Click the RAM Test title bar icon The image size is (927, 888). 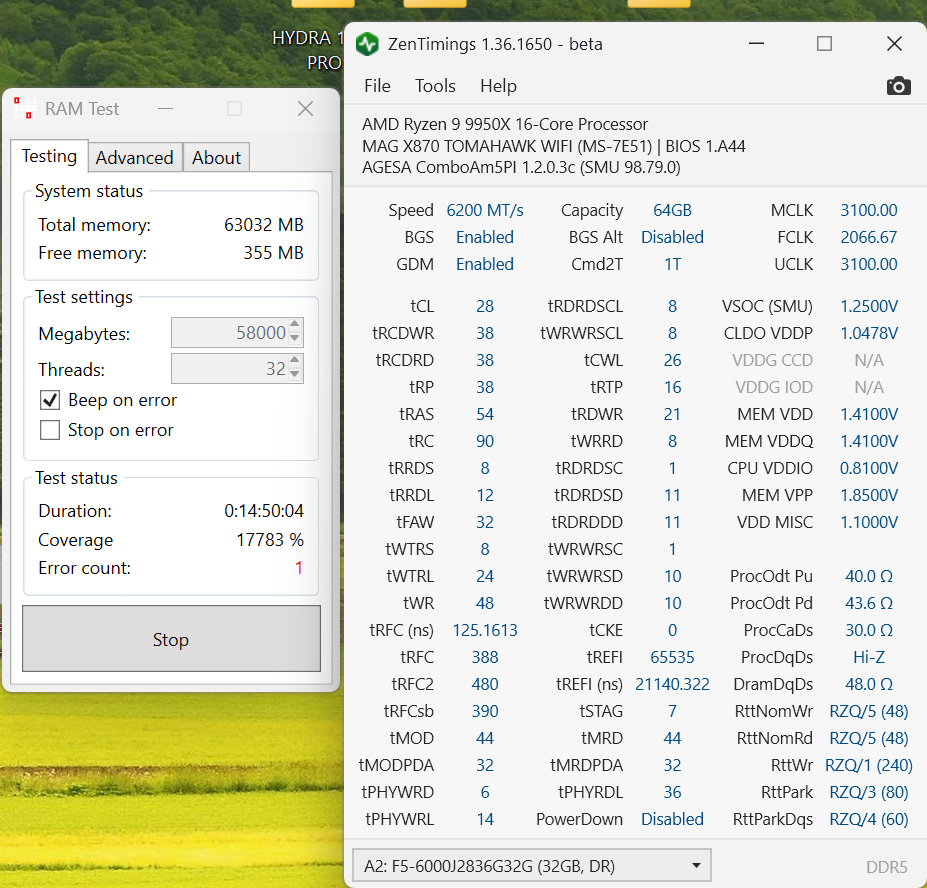pyautogui.click(x=24, y=109)
